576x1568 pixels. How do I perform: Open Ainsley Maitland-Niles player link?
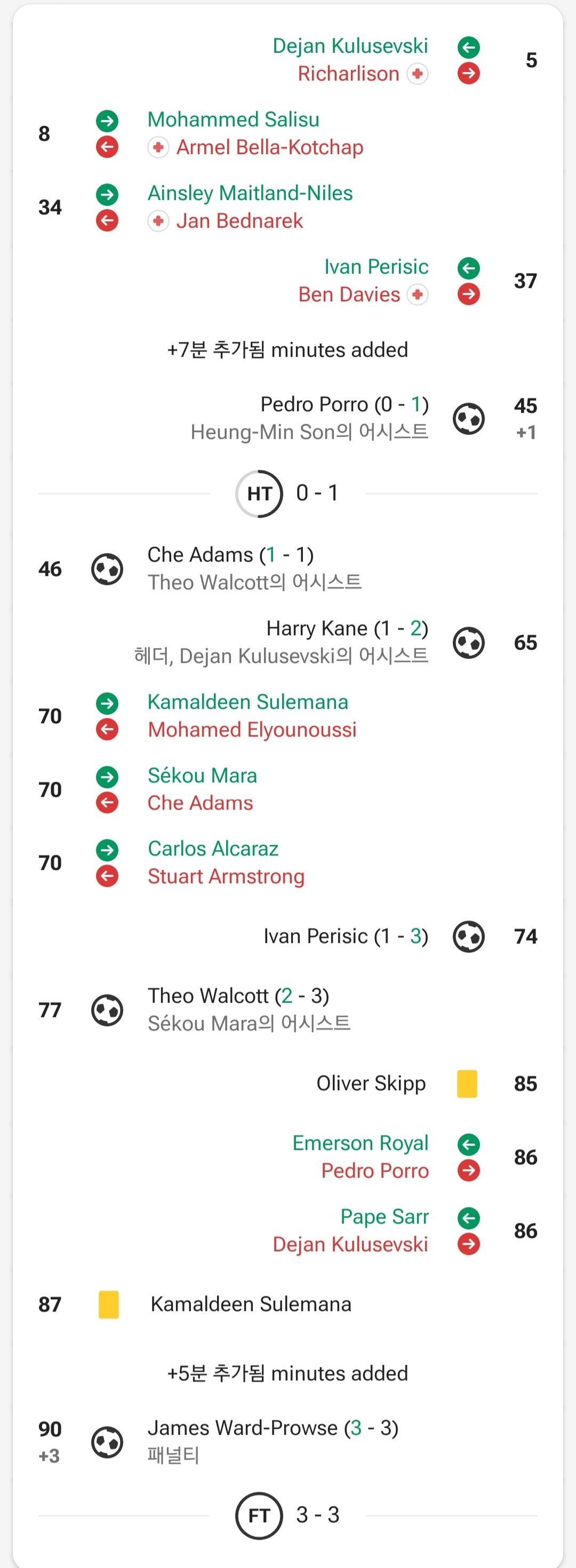tap(250, 194)
